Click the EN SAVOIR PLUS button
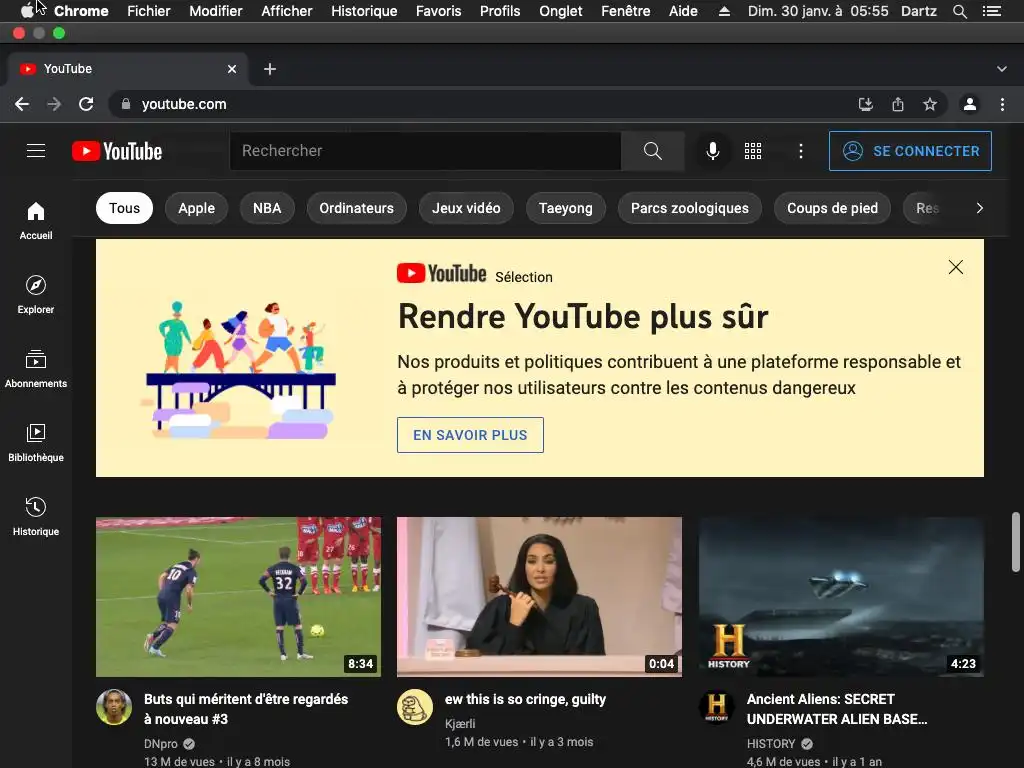The image size is (1024, 768). [470, 435]
